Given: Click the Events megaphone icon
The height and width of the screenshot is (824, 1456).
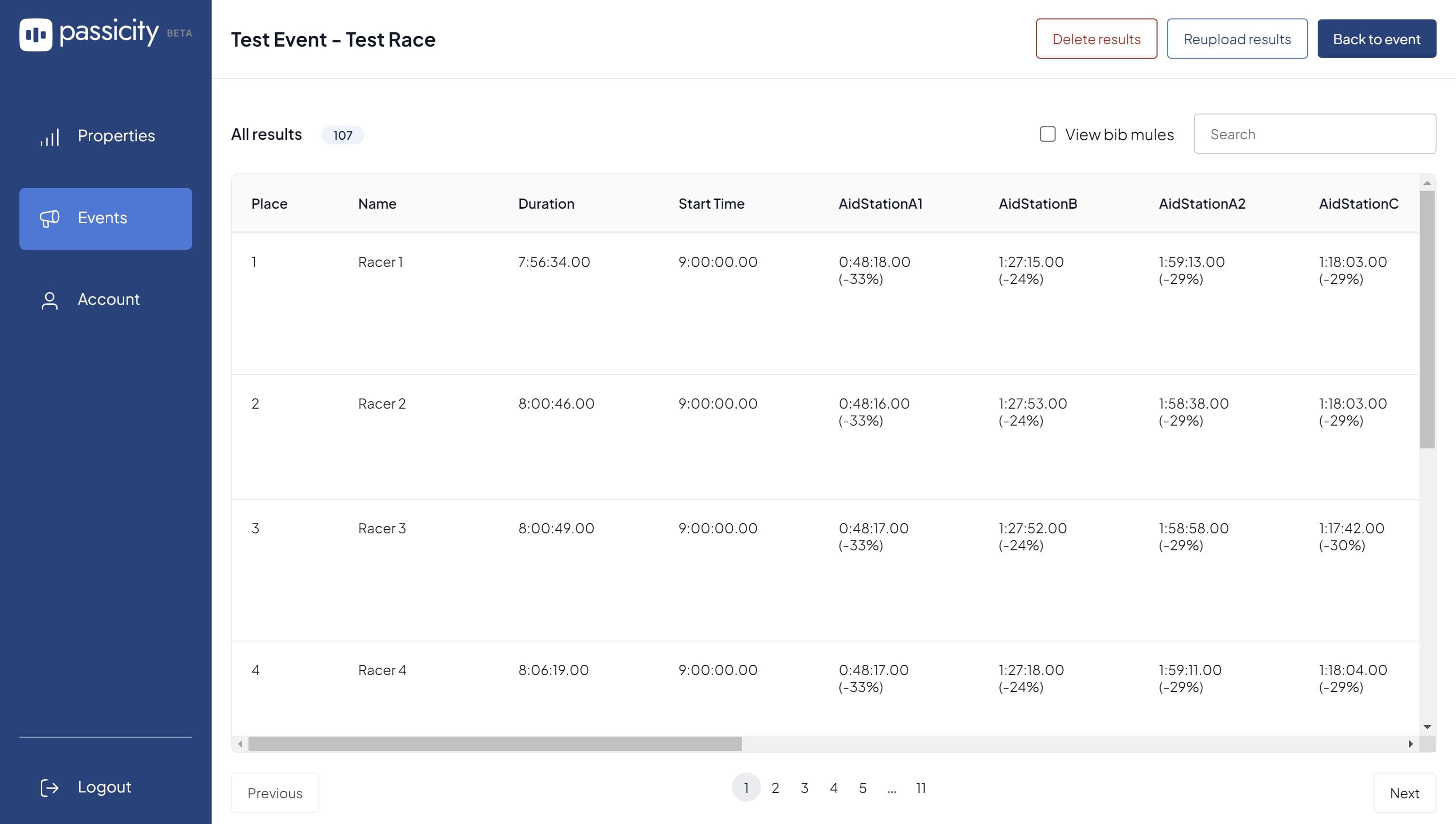Looking at the screenshot, I should tap(50, 218).
